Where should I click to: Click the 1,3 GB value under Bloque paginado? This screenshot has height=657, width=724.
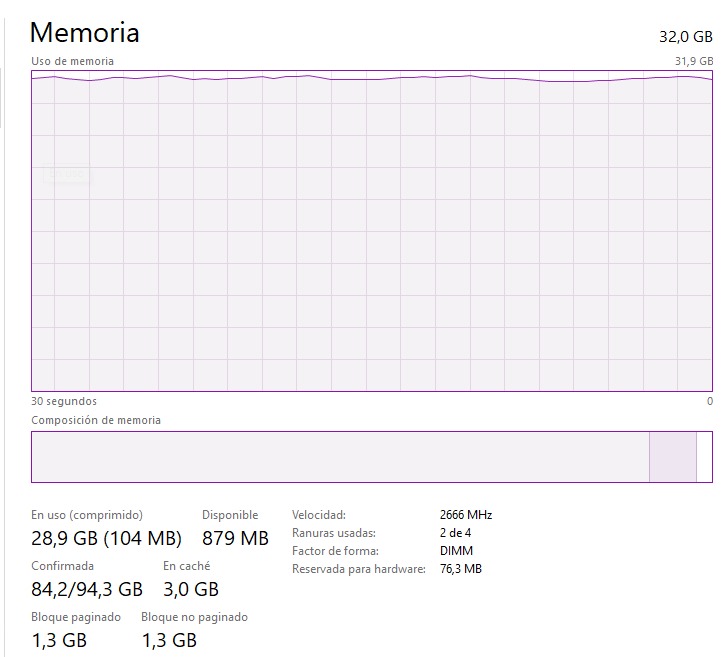tap(59, 640)
